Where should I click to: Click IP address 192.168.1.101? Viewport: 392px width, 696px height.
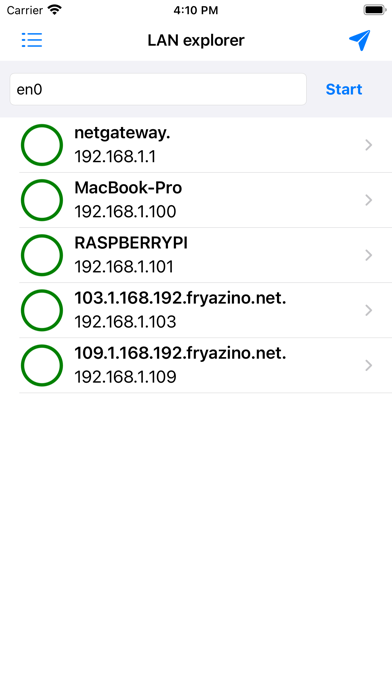point(124,267)
